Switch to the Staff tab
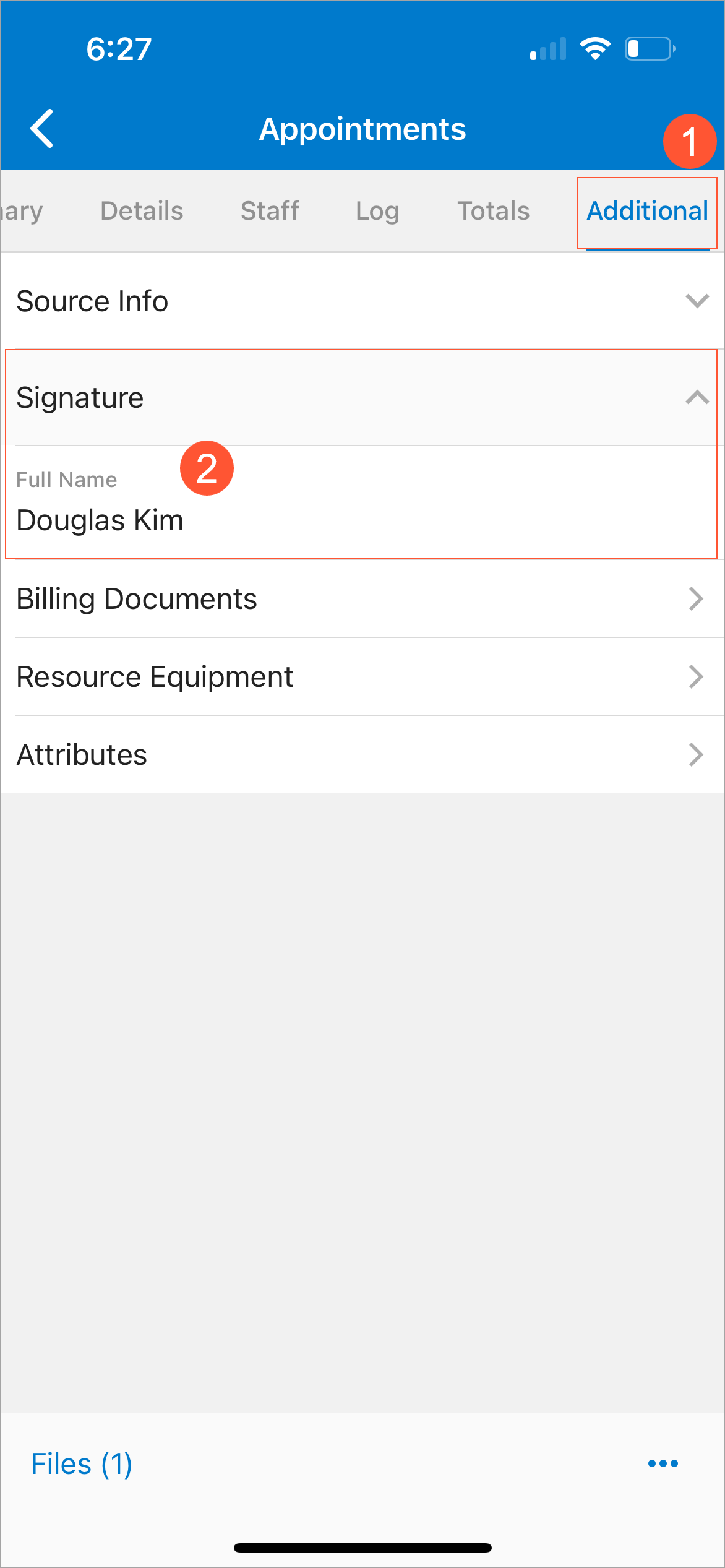This screenshot has width=725, height=1568. [x=270, y=211]
